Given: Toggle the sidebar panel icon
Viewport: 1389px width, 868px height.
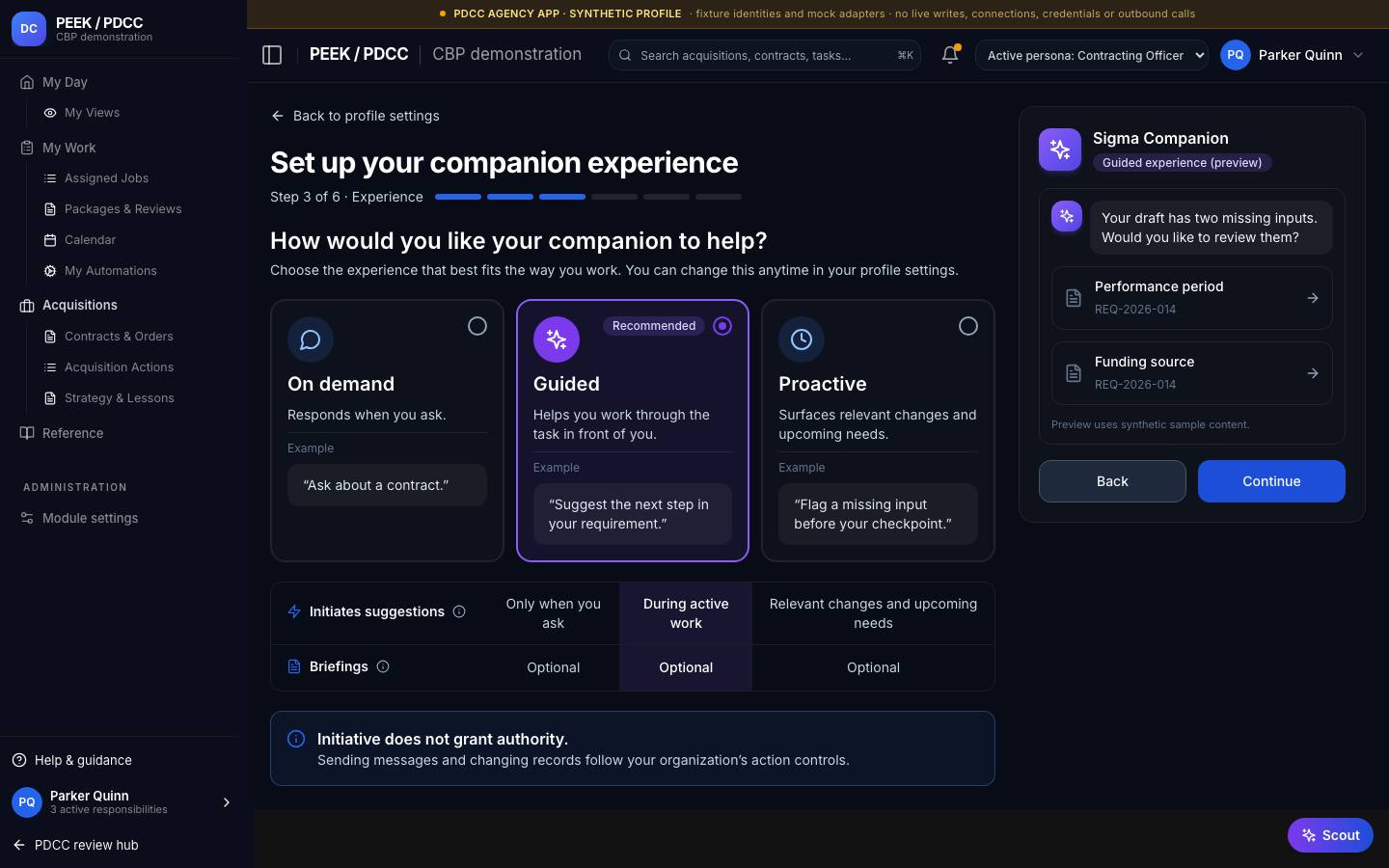Looking at the screenshot, I should point(272,55).
